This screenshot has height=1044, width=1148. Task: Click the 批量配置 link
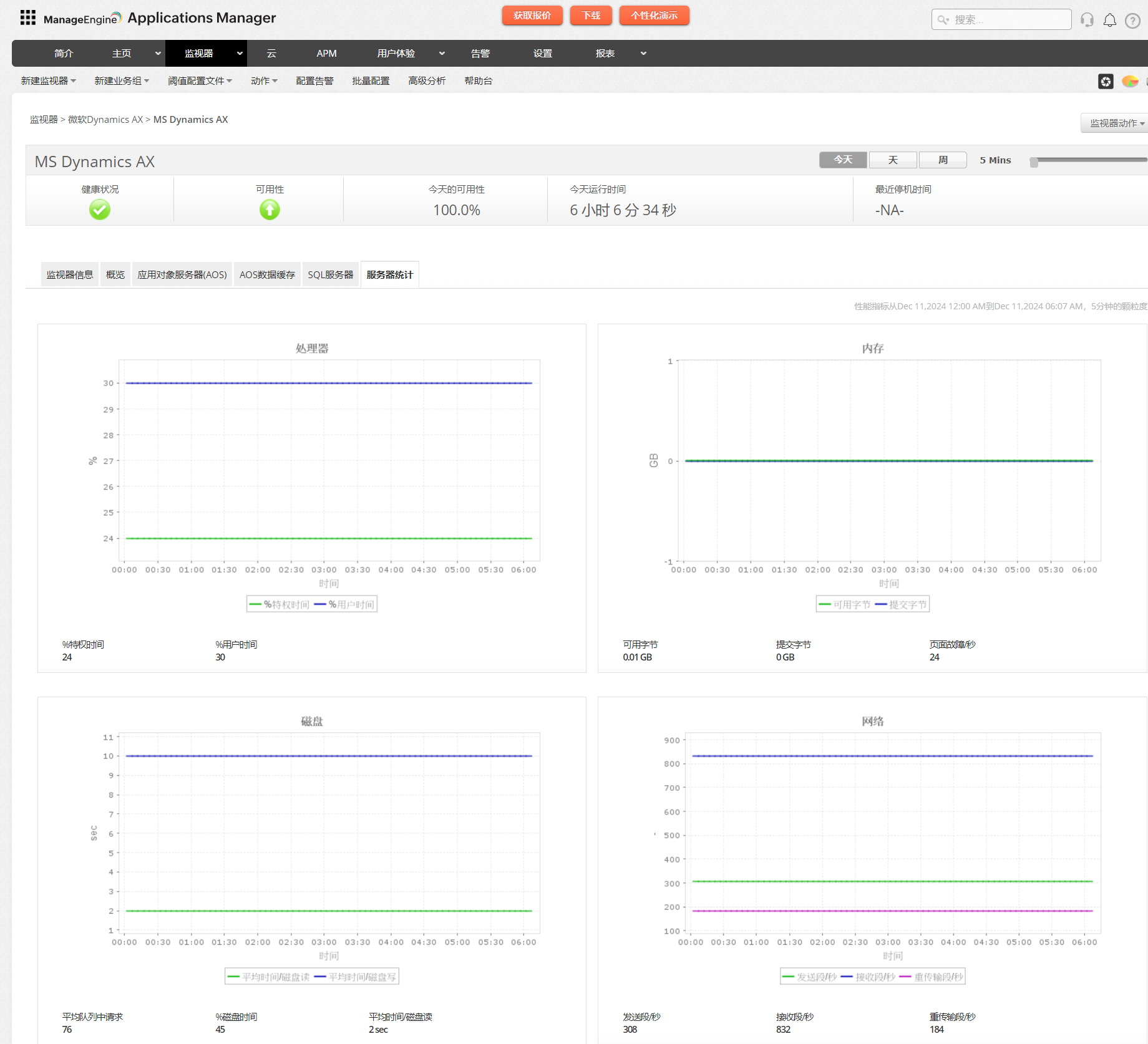tap(371, 81)
